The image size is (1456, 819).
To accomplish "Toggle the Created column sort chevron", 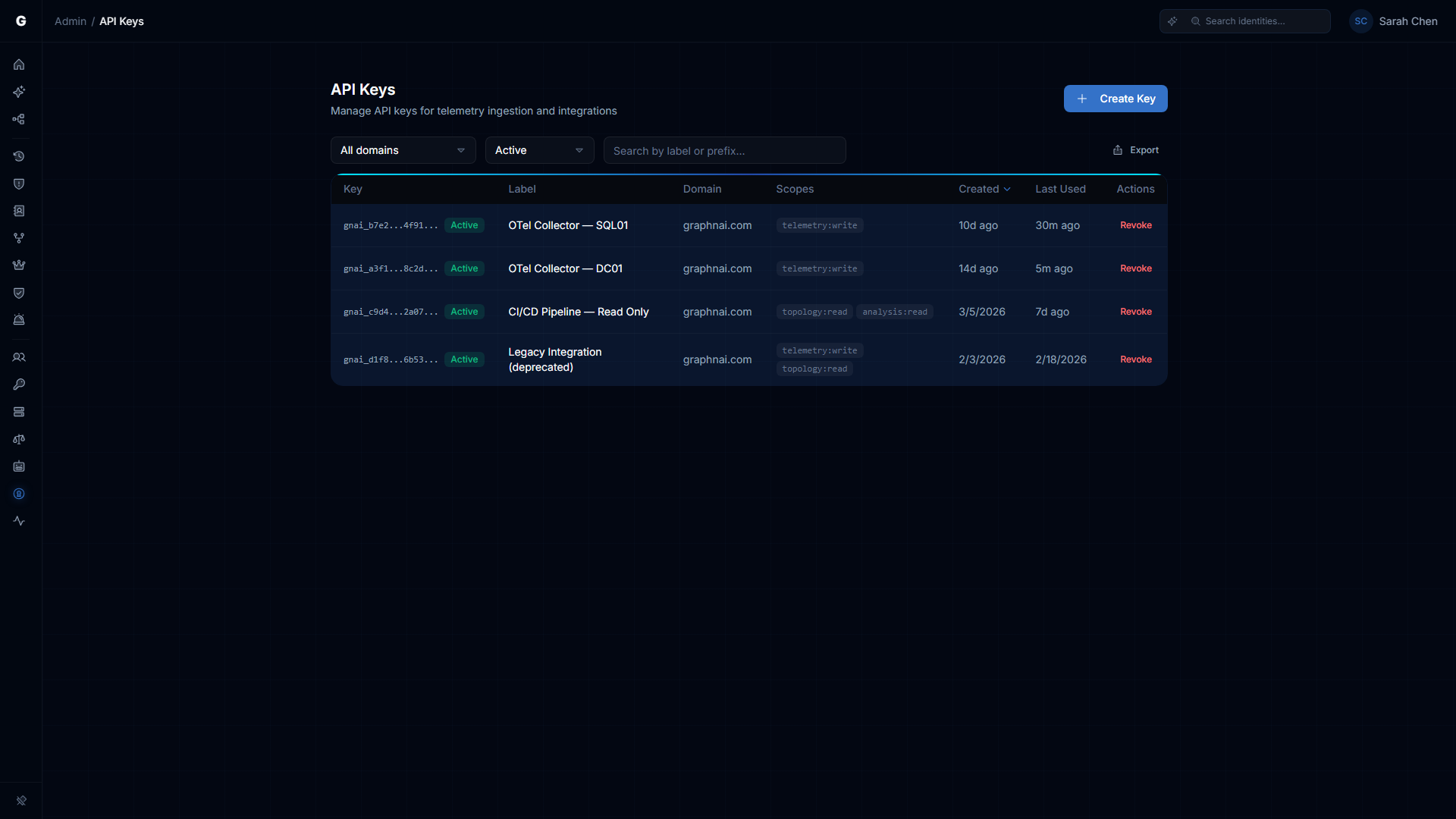I will coord(1007,189).
